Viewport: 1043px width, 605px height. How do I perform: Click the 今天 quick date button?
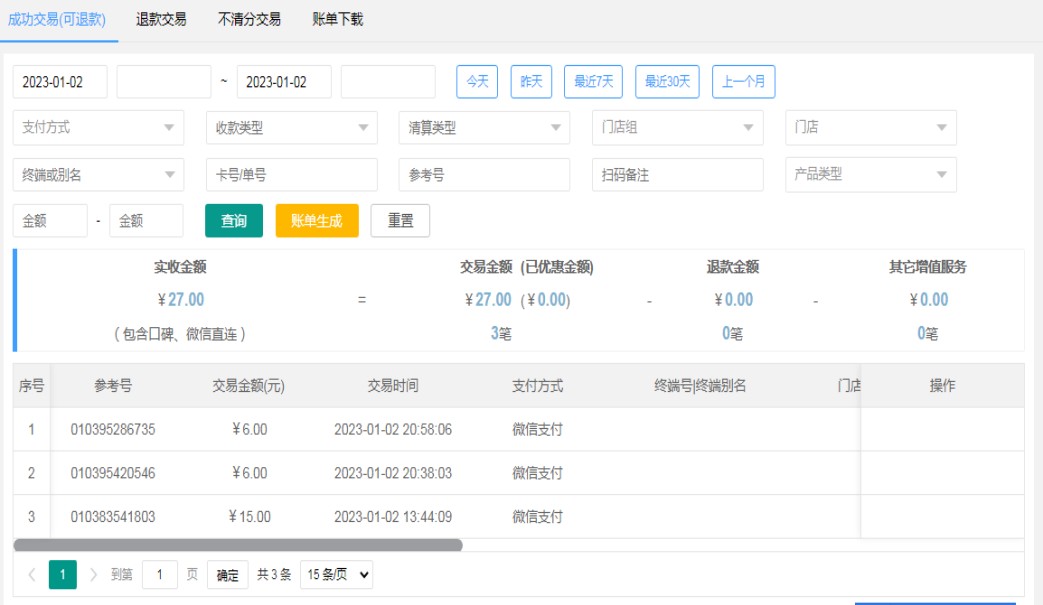coord(477,82)
